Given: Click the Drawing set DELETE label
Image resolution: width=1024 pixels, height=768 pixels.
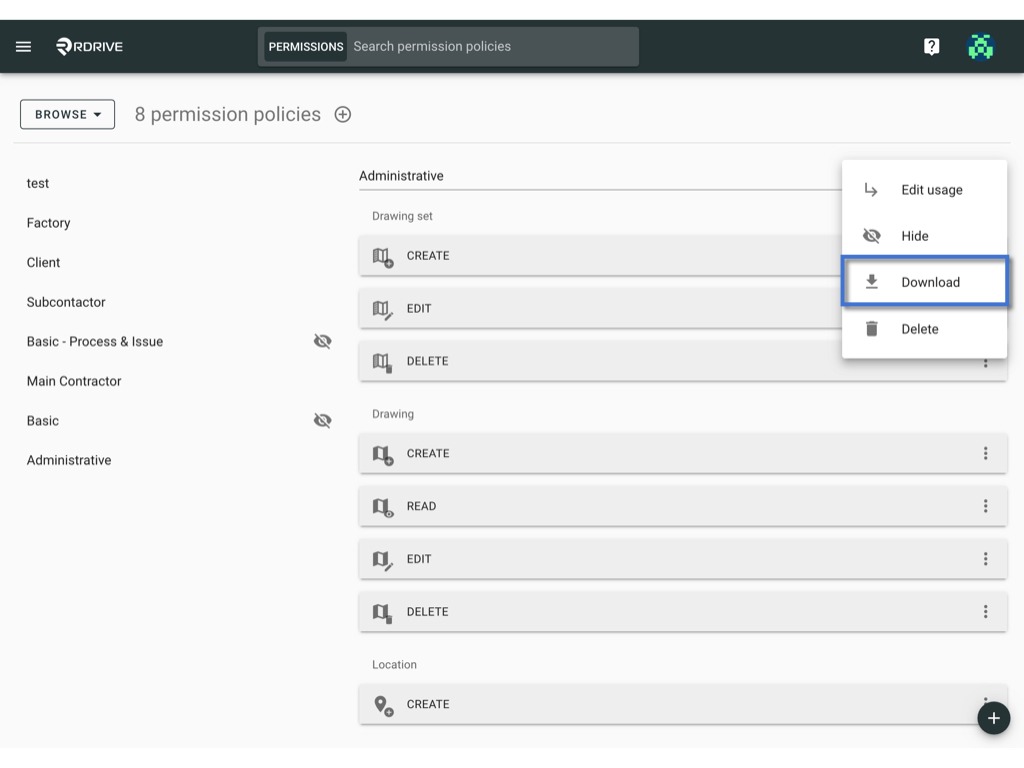Looking at the screenshot, I should pyautogui.click(x=427, y=361).
